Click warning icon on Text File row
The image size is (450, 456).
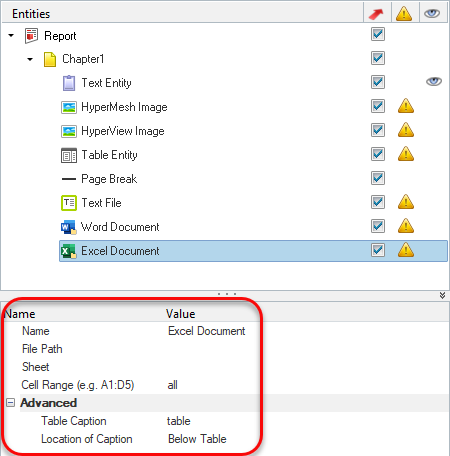(x=406, y=202)
